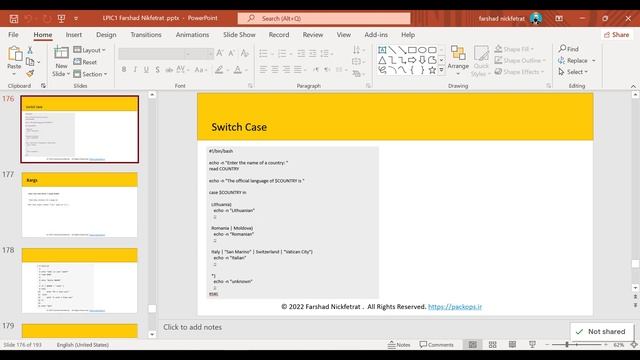
Task: Switch to the Design tab
Action: point(106,35)
